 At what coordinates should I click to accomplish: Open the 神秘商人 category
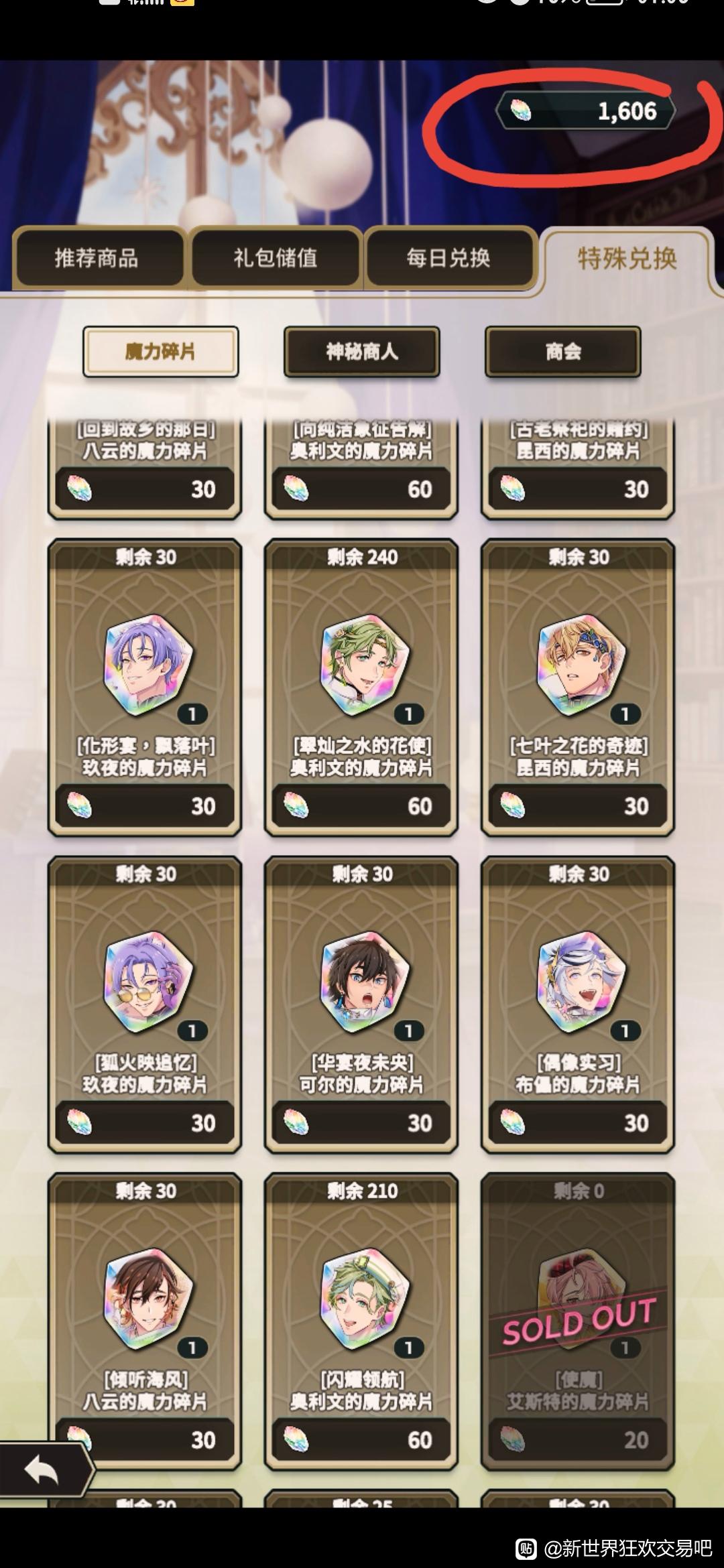click(x=362, y=352)
